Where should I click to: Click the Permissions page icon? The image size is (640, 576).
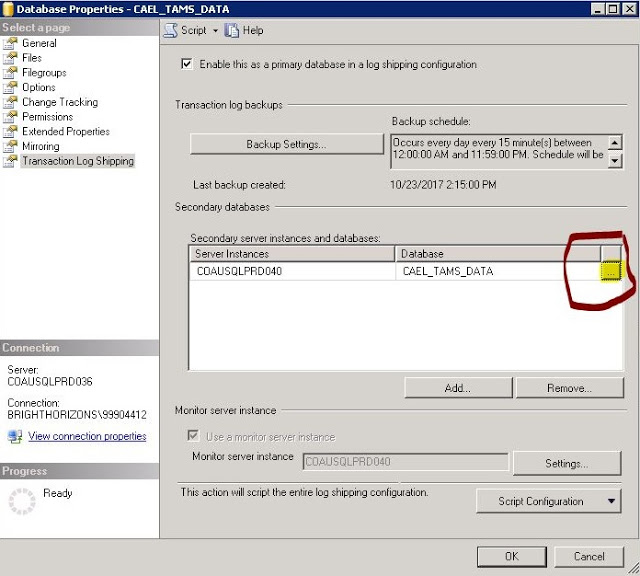[x=10, y=116]
